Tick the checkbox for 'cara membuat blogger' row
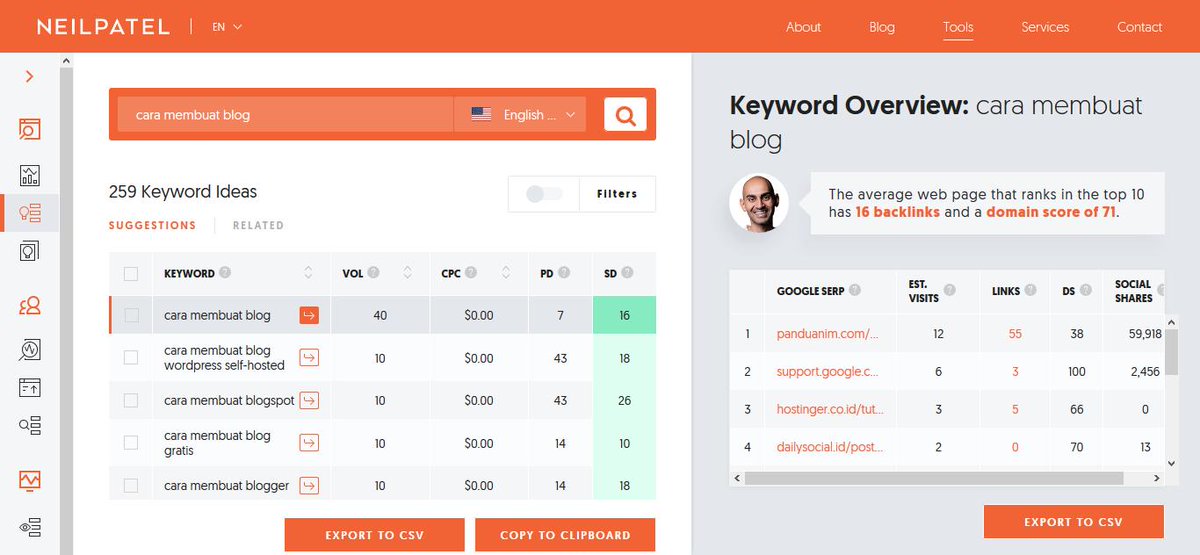This screenshot has width=1200, height=555. click(131, 485)
